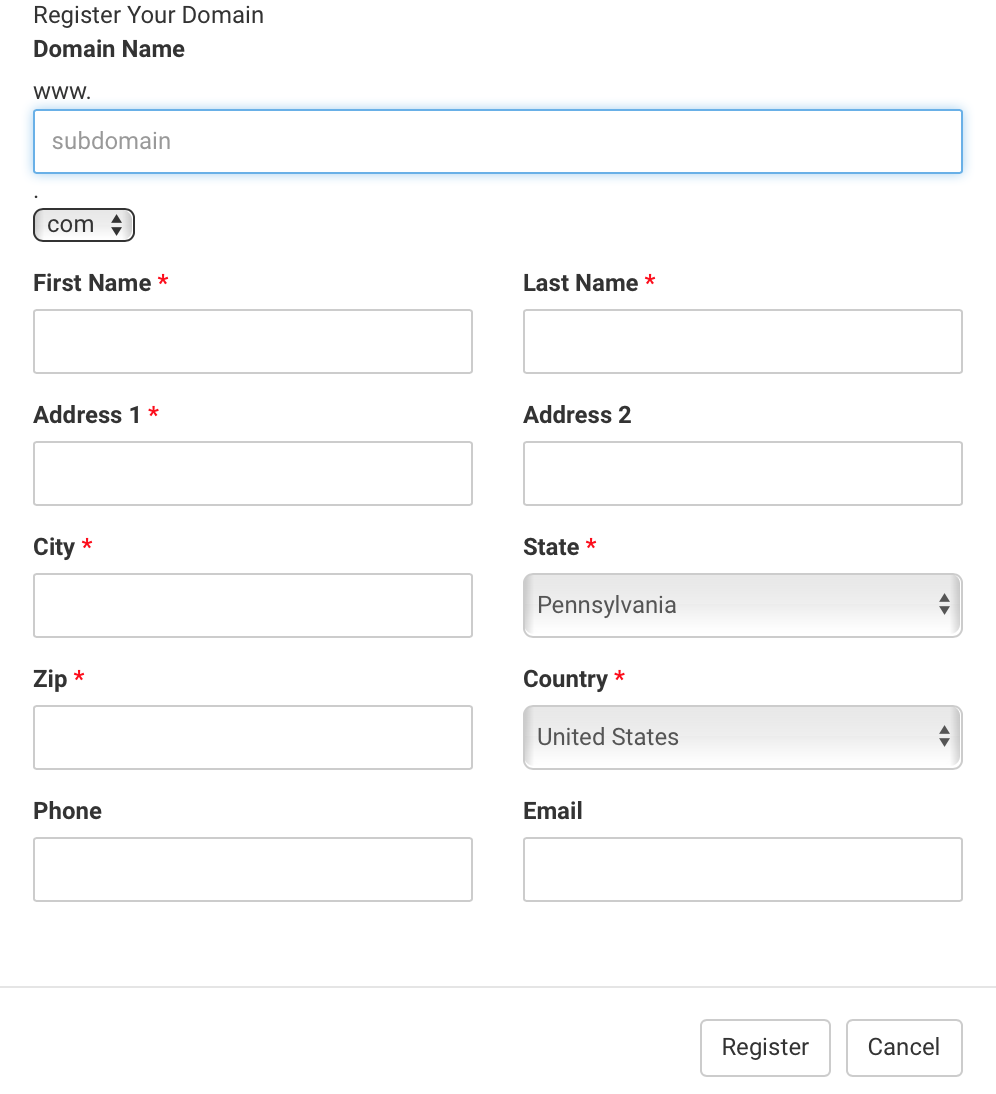Image resolution: width=996 pixels, height=1094 pixels.
Task: Click the Address 2 label text
Action: coord(578,414)
